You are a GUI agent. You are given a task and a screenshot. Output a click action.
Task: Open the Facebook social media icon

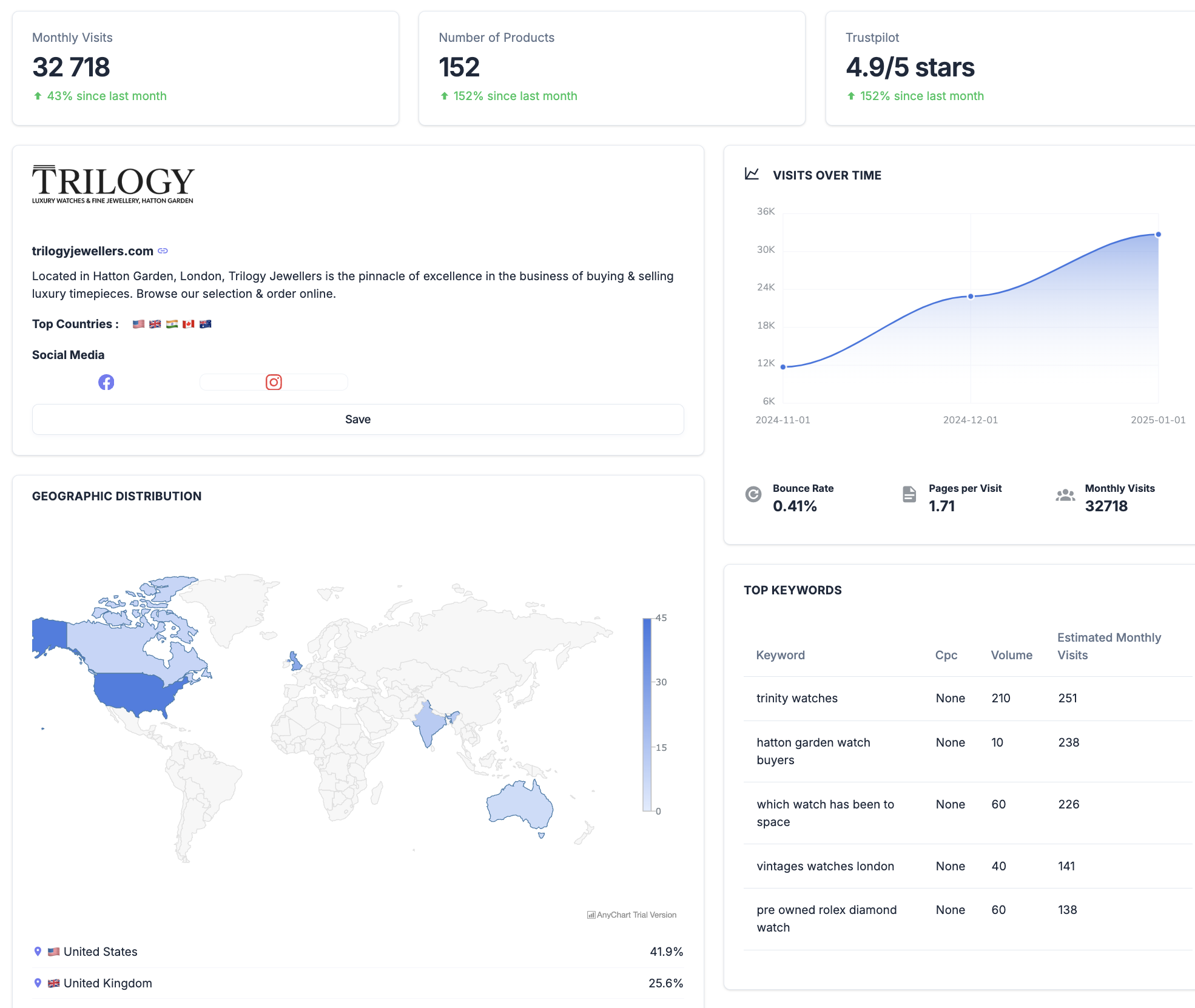tap(106, 382)
